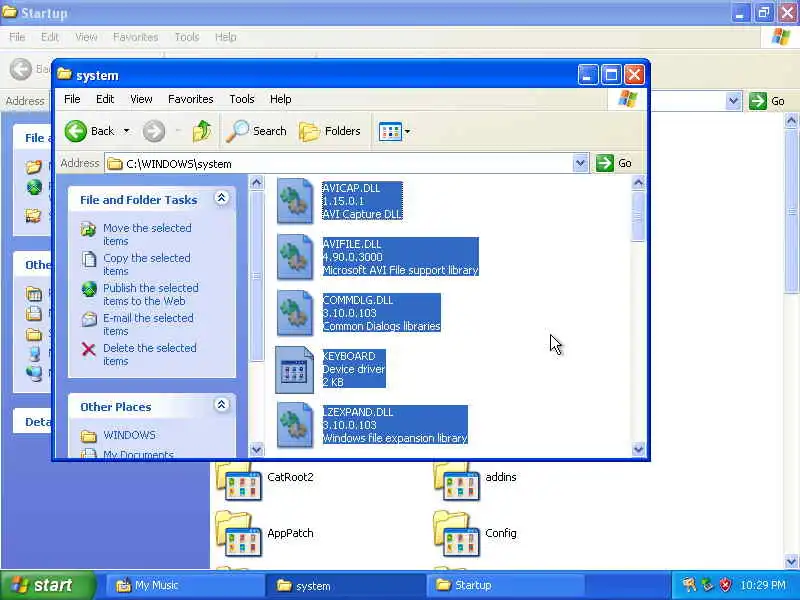This screenshot has width=800, height=600.
Task: Click Go next to C:\WINDOWS\system
Action: click(x=614, y=163)
